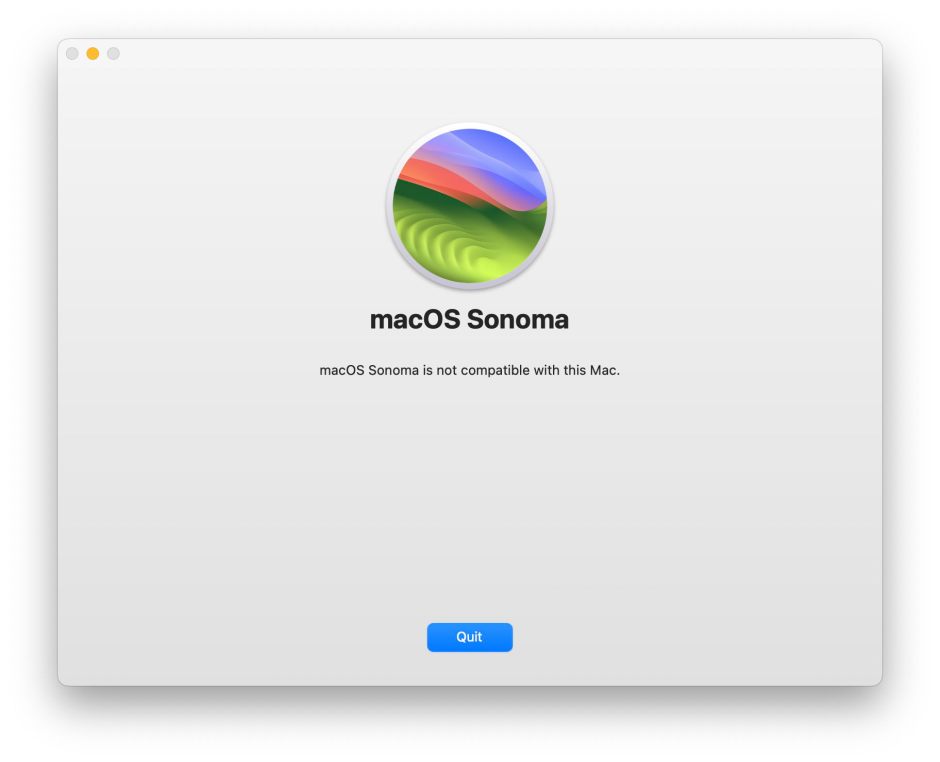Click the installer window title bar
This screenshot has width=940, height=762.
click(470, 53)
